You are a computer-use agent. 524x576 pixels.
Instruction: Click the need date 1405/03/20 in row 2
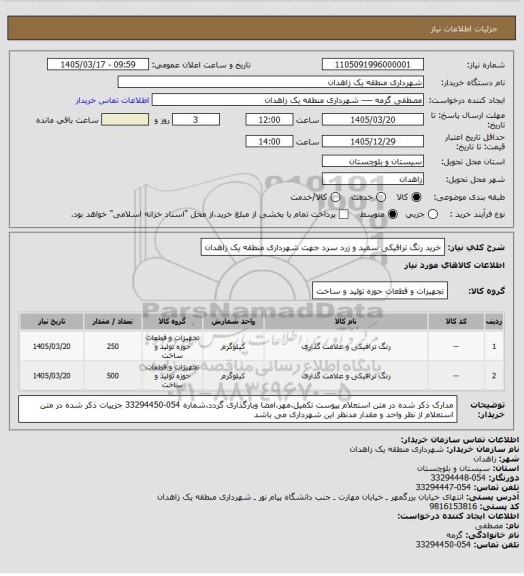tap(51, 376)
